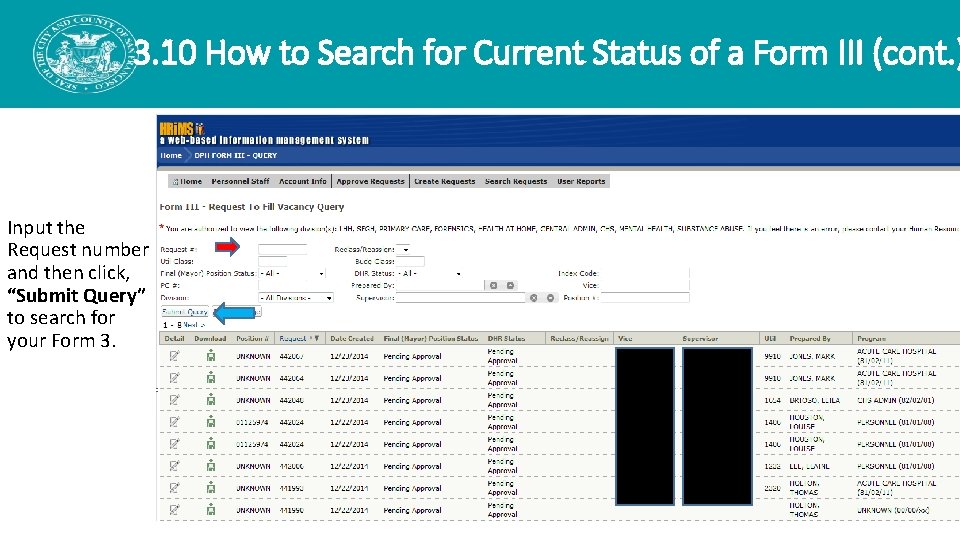The image size is (960, 540).
Task: Download form for request 441993
Action: (211, 488)
